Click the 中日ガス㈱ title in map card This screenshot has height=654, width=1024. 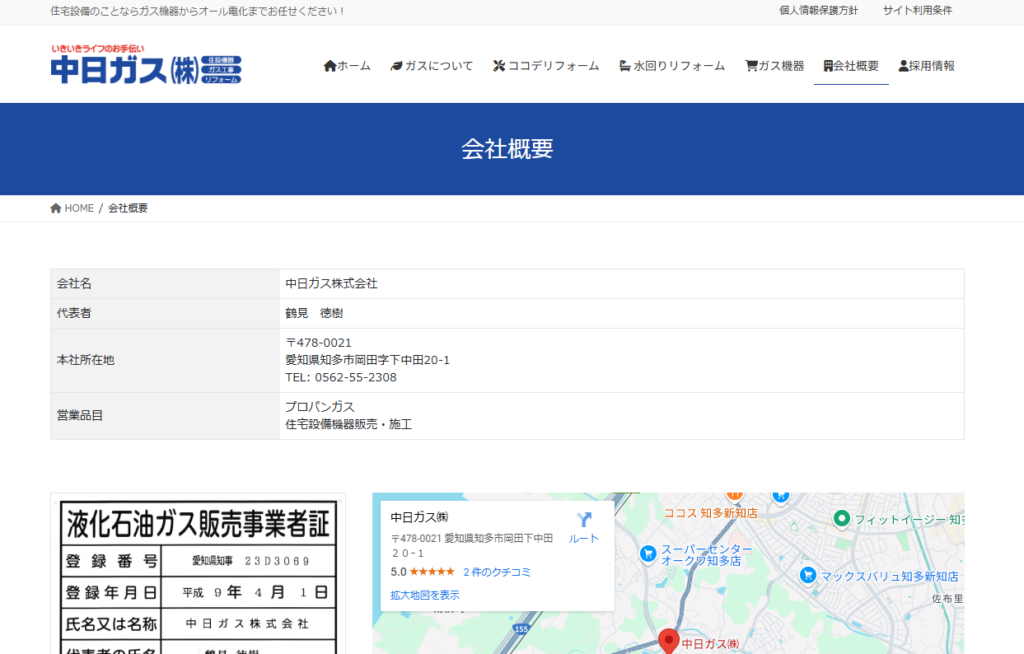(x=419, y=517)
